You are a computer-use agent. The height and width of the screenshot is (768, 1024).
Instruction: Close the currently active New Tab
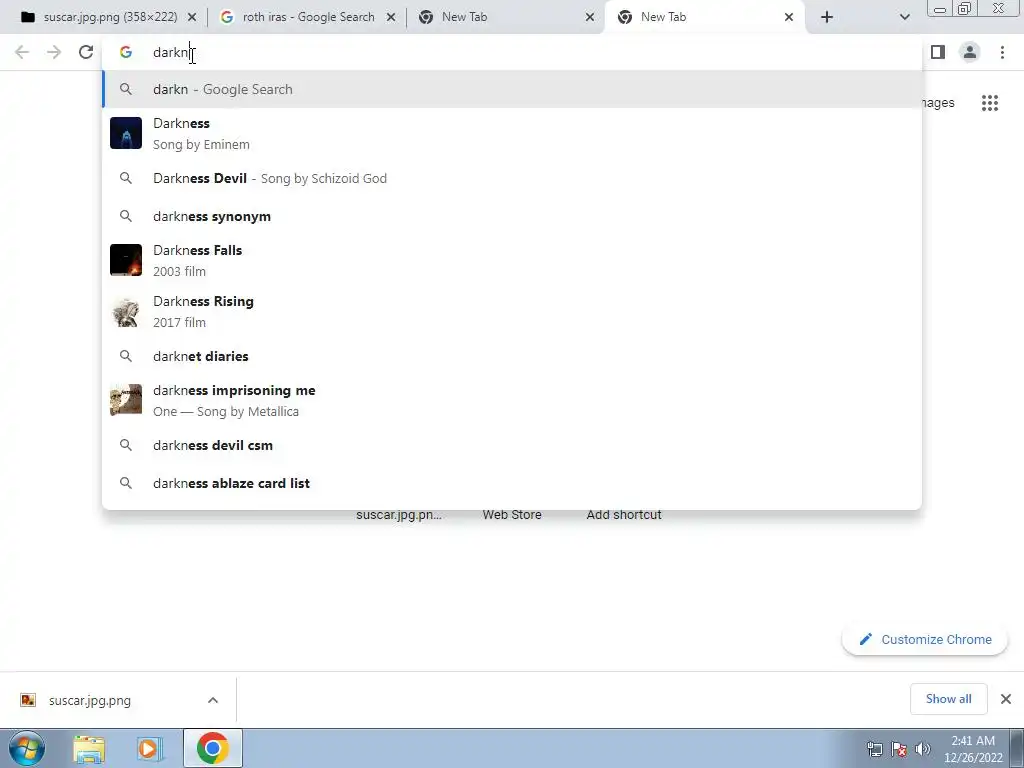(x=789, y=17)
